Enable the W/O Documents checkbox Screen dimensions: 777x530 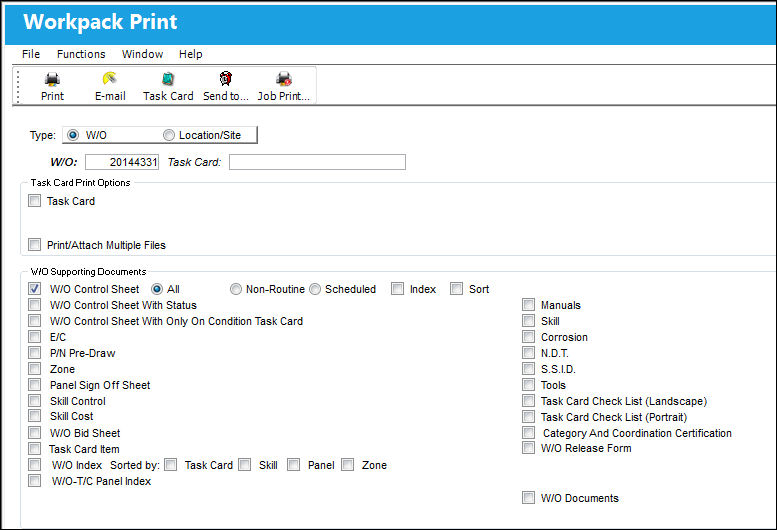point(528,497)
